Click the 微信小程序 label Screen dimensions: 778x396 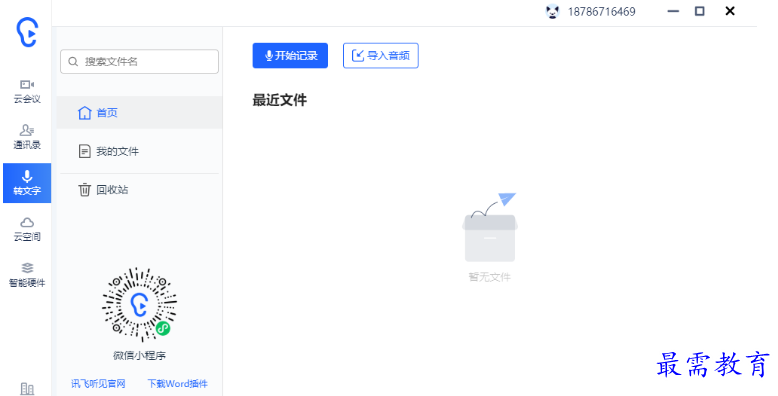coord(139,355)
